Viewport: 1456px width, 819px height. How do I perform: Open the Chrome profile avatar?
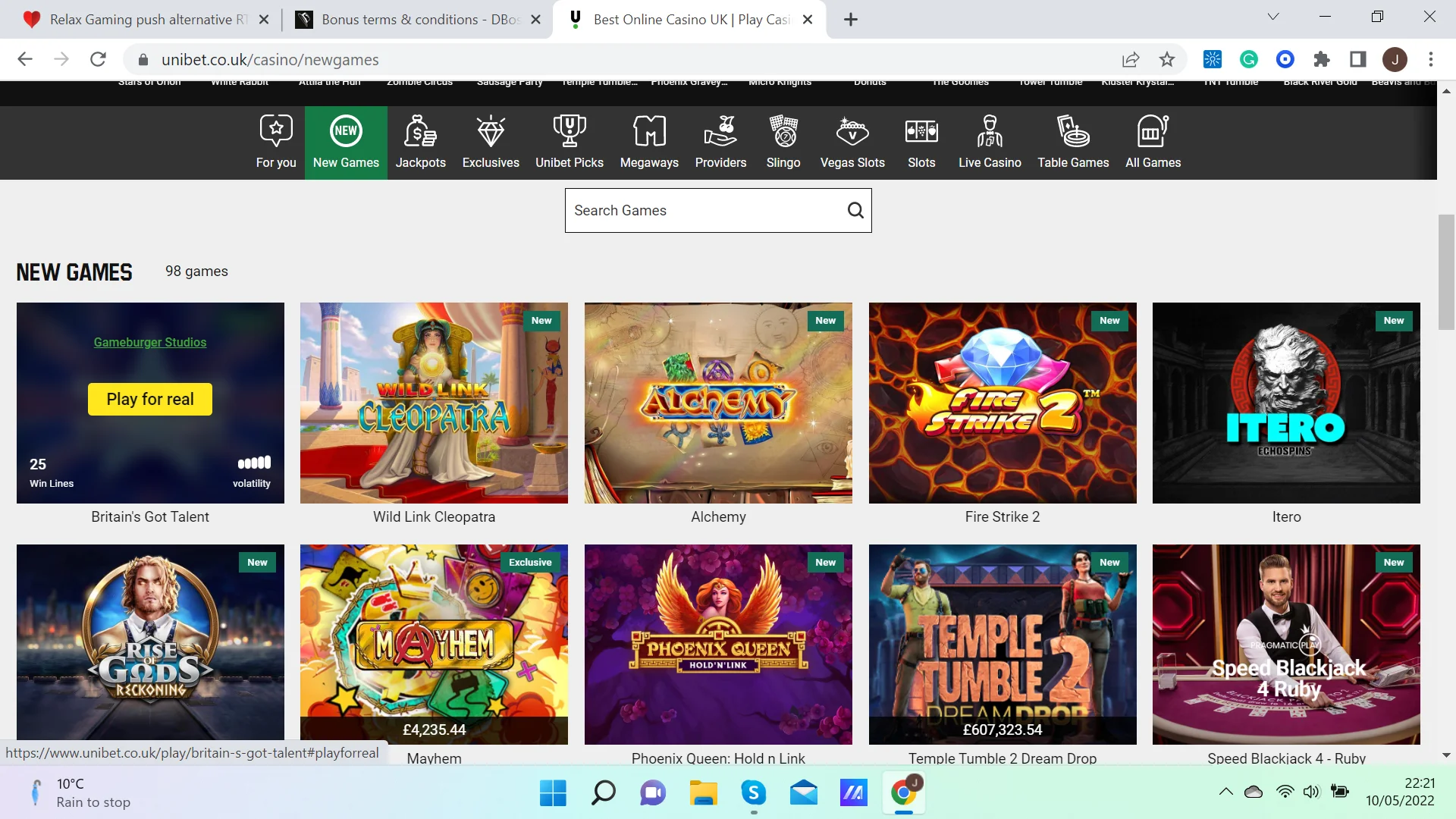(x=1395, y=59)
